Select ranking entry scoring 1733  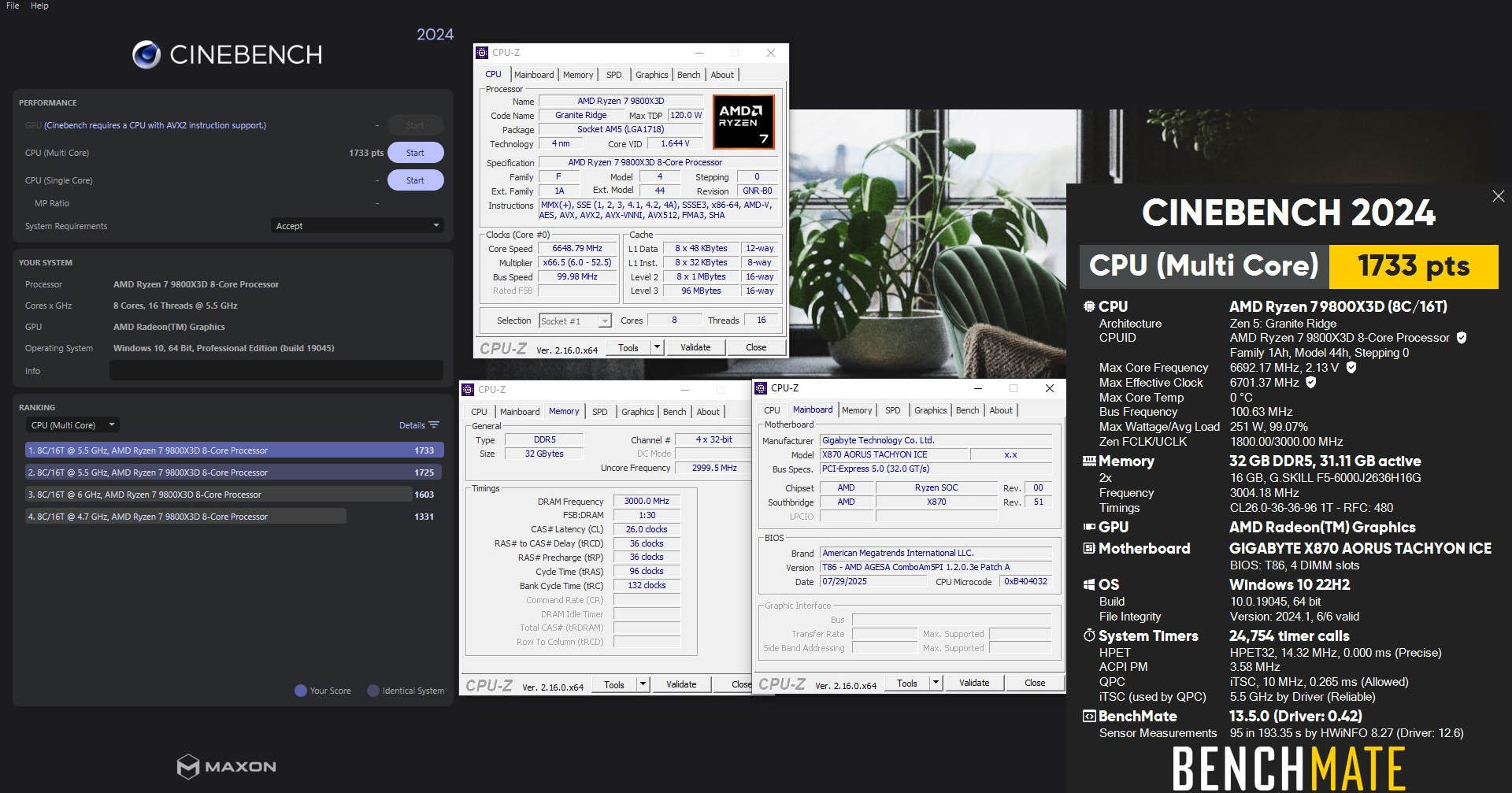click(x=235, y=450)
